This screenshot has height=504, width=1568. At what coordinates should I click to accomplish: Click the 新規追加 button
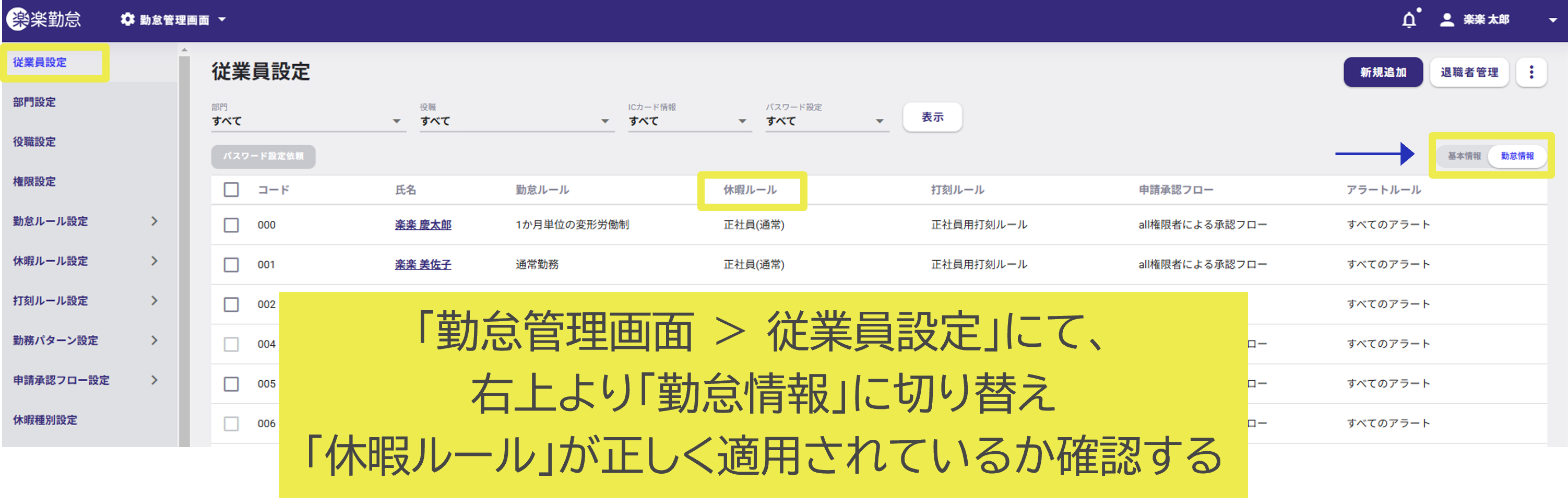[x=1383, y=73]
